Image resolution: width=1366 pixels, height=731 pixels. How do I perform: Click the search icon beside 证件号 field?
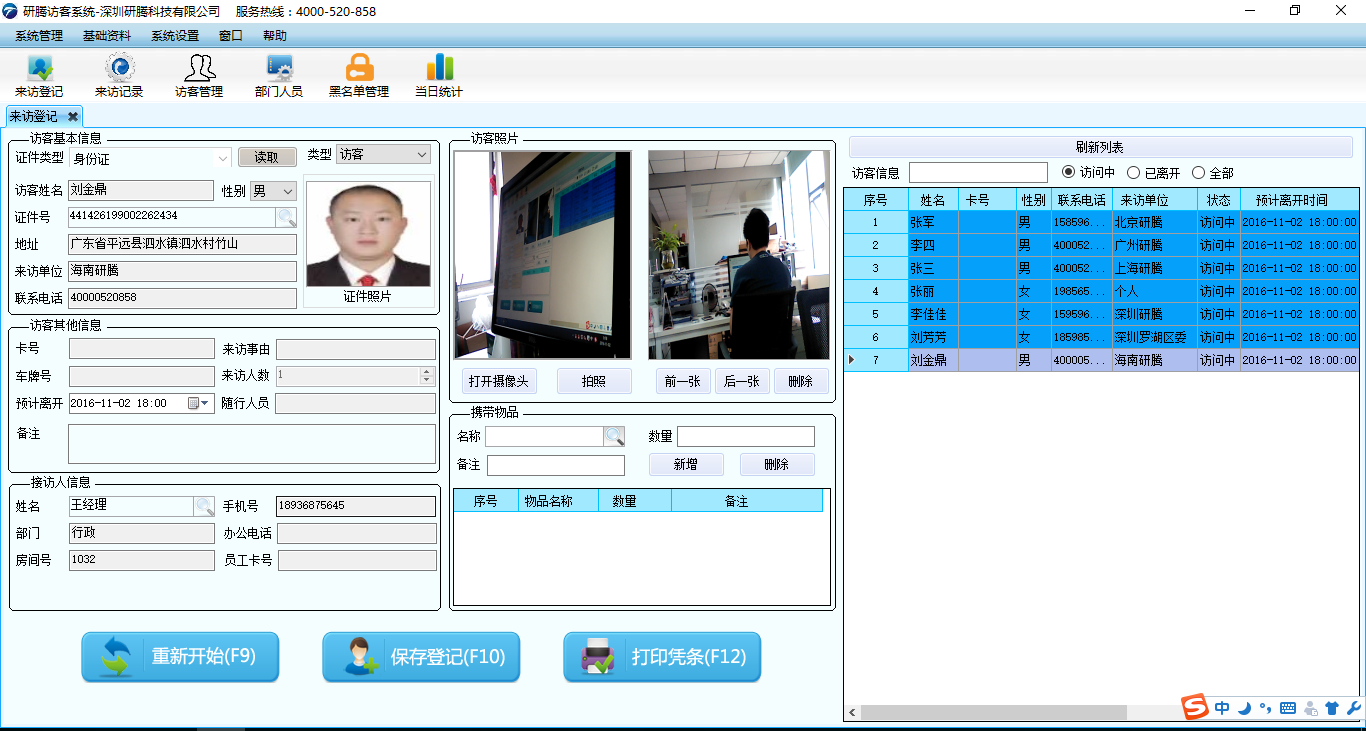point(286,217)
